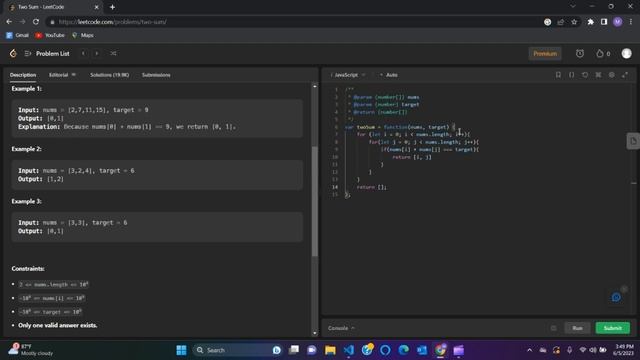
Task: Open the JavaScript language dropdown
Action: (x=348, y=75)
